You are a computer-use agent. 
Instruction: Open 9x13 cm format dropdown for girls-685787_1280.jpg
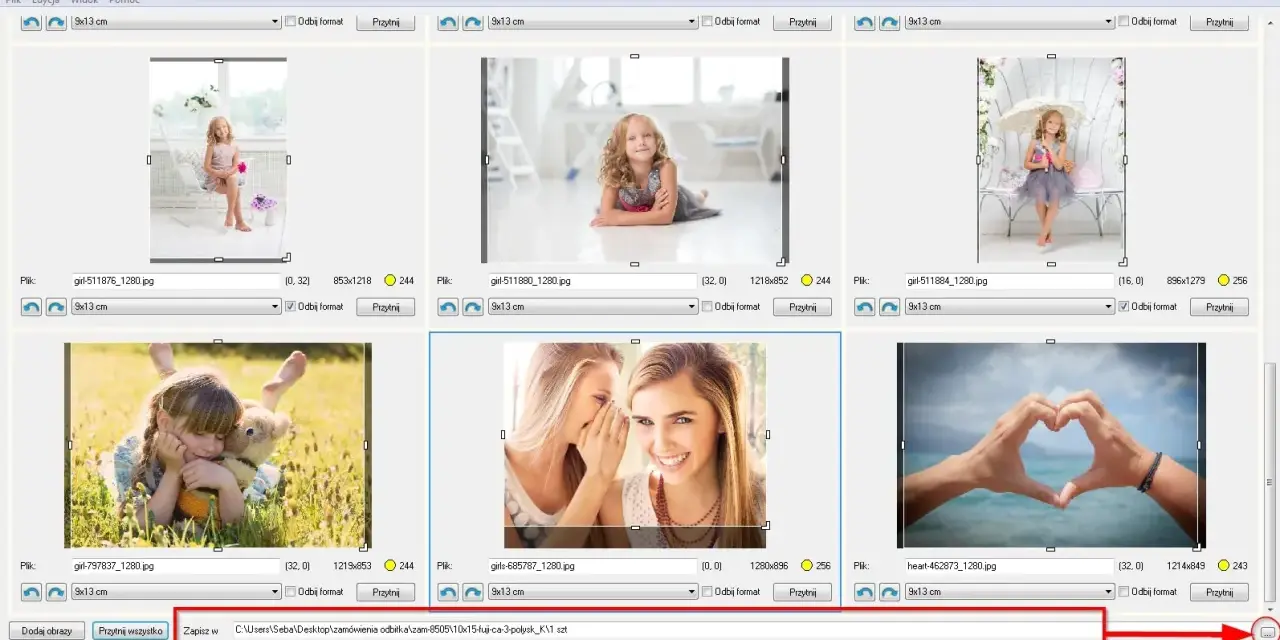(x=593, y=592)
